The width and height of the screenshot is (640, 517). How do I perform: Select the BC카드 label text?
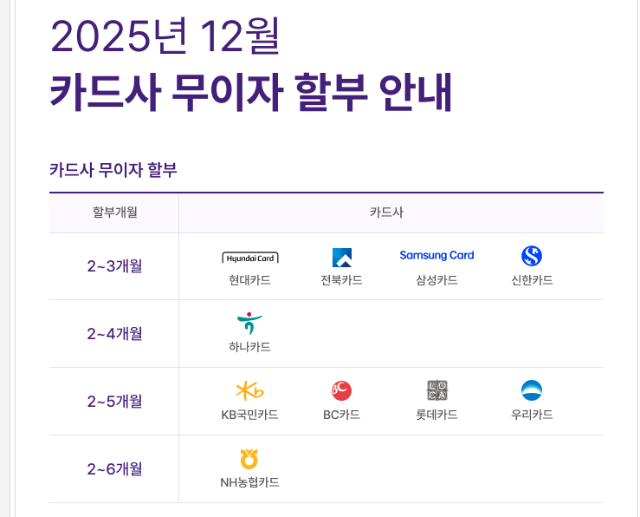click(x=342, y=415)
